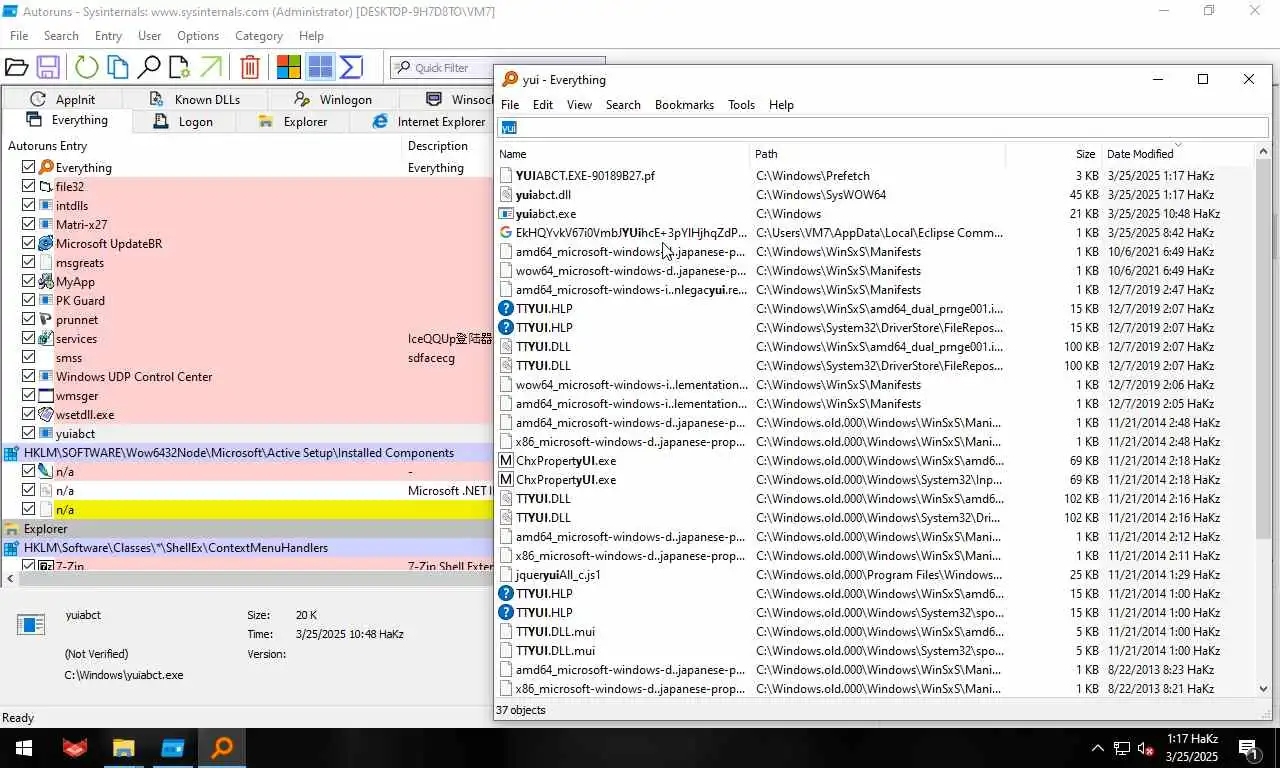This screenshot has height=768, width=1280.
Task: Switch to the Explorer tab in Autoruns
Action: (292, 122)
